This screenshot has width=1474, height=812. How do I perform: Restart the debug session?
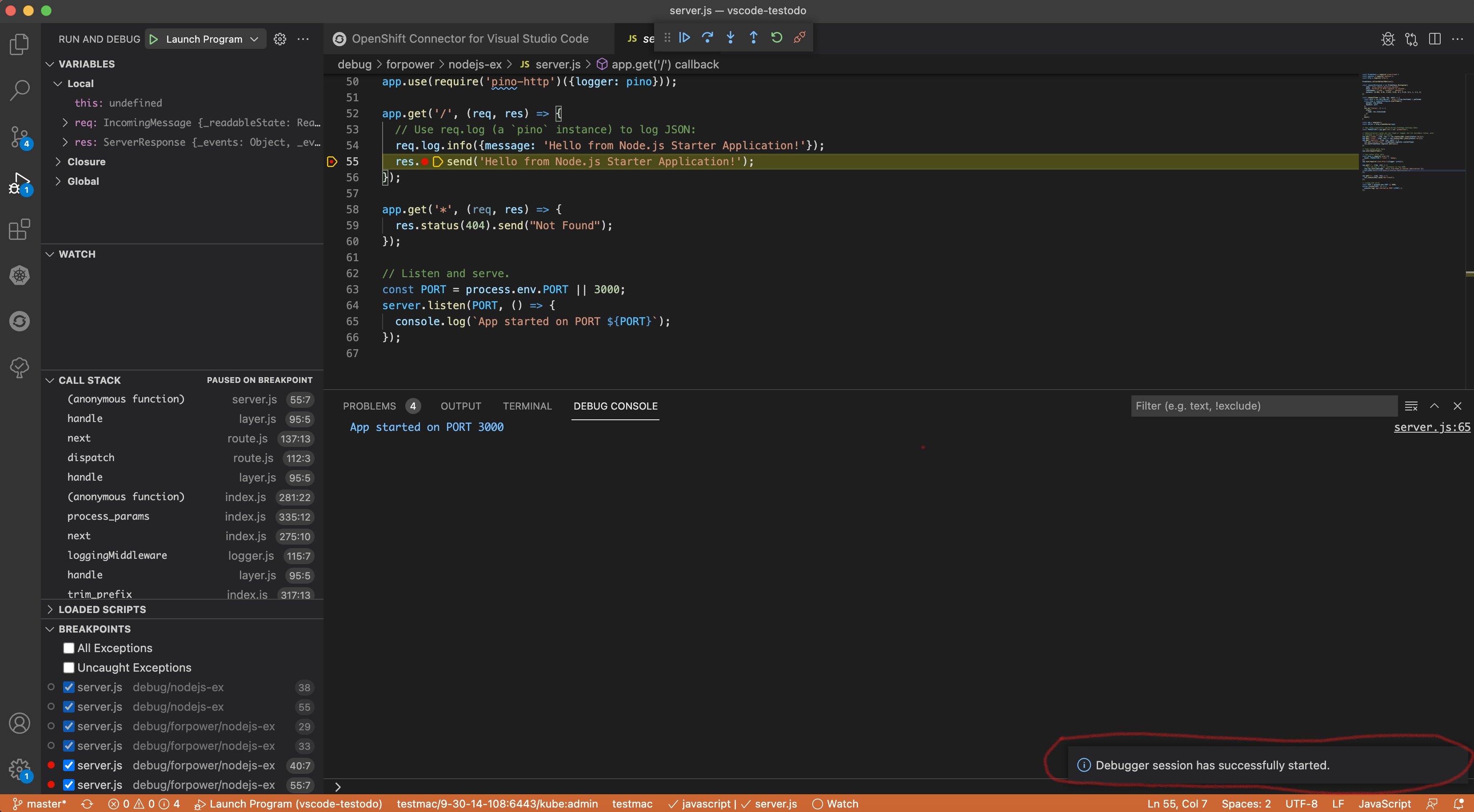(x=776, y=38)
